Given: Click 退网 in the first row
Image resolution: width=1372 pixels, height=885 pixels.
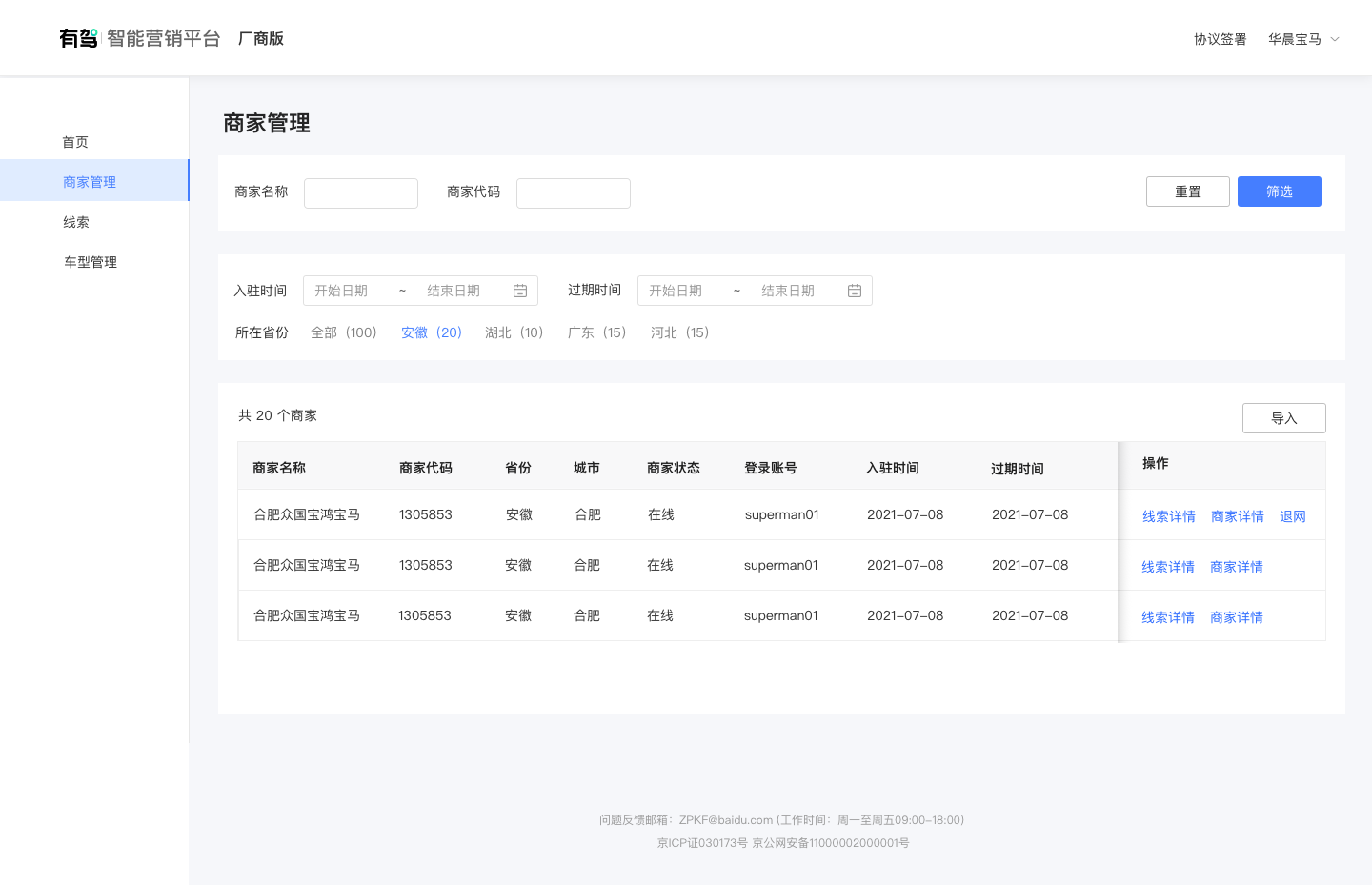Looking at the screenshot, I should pos(1292,516).
